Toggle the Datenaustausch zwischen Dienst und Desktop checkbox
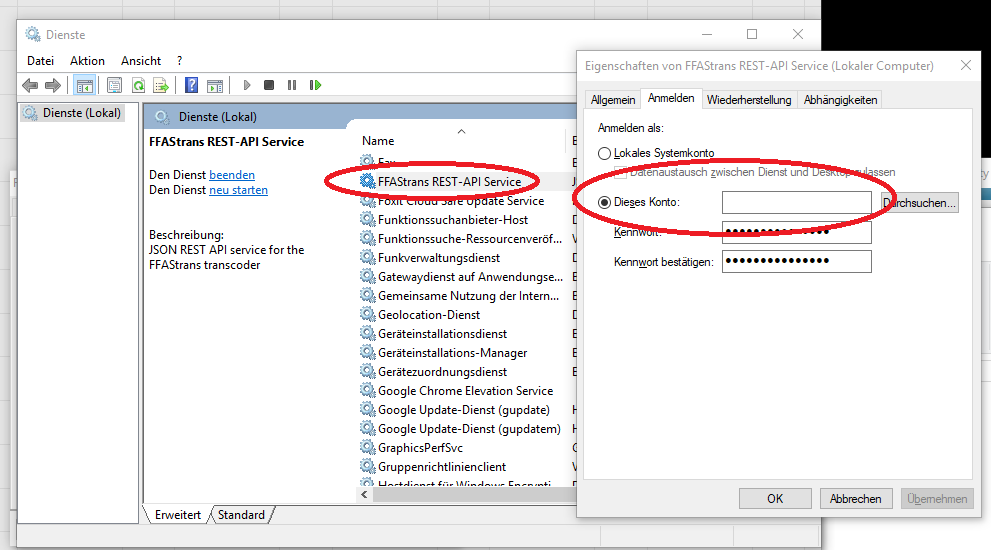The image size is (991, 550). pos(620,172)
